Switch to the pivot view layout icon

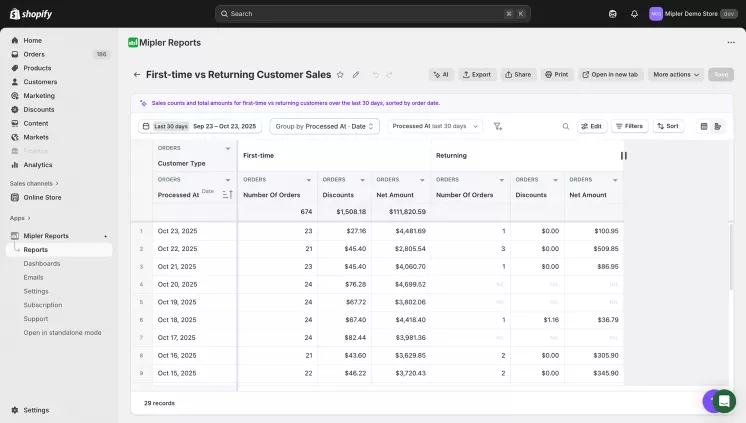(x=718, y=127)
